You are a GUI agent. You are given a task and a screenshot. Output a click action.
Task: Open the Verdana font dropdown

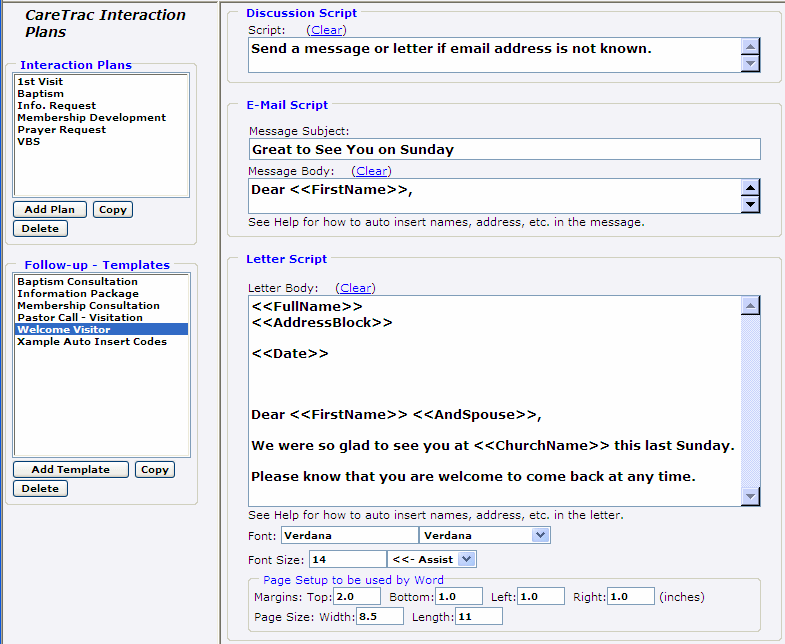click(x=540, y=535)
